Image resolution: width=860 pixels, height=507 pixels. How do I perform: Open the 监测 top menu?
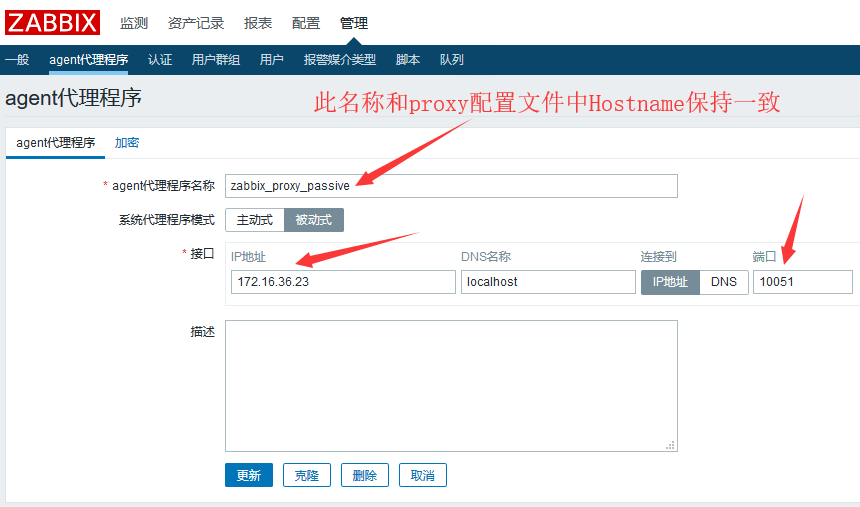(x=134, y=23)
